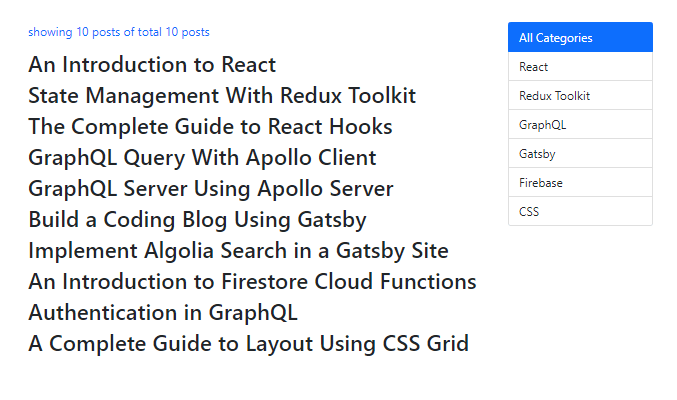Select the All Categories filter

(580, 38)
